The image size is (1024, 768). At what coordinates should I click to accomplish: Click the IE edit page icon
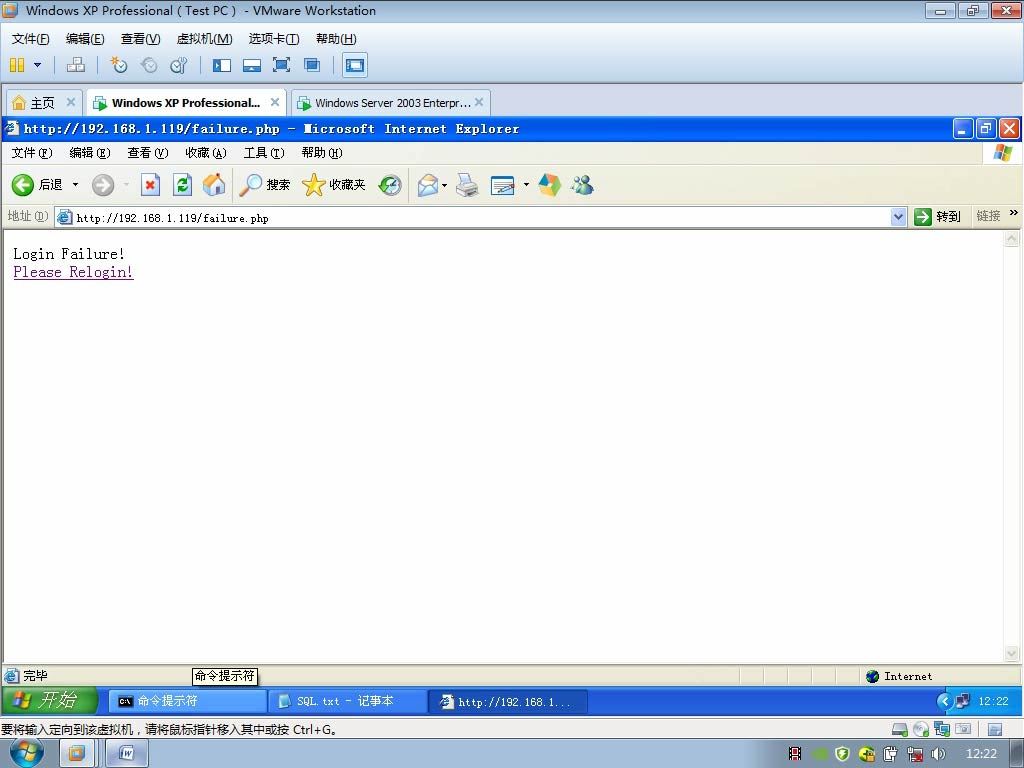pyautogui.click(x=502, y=185)
